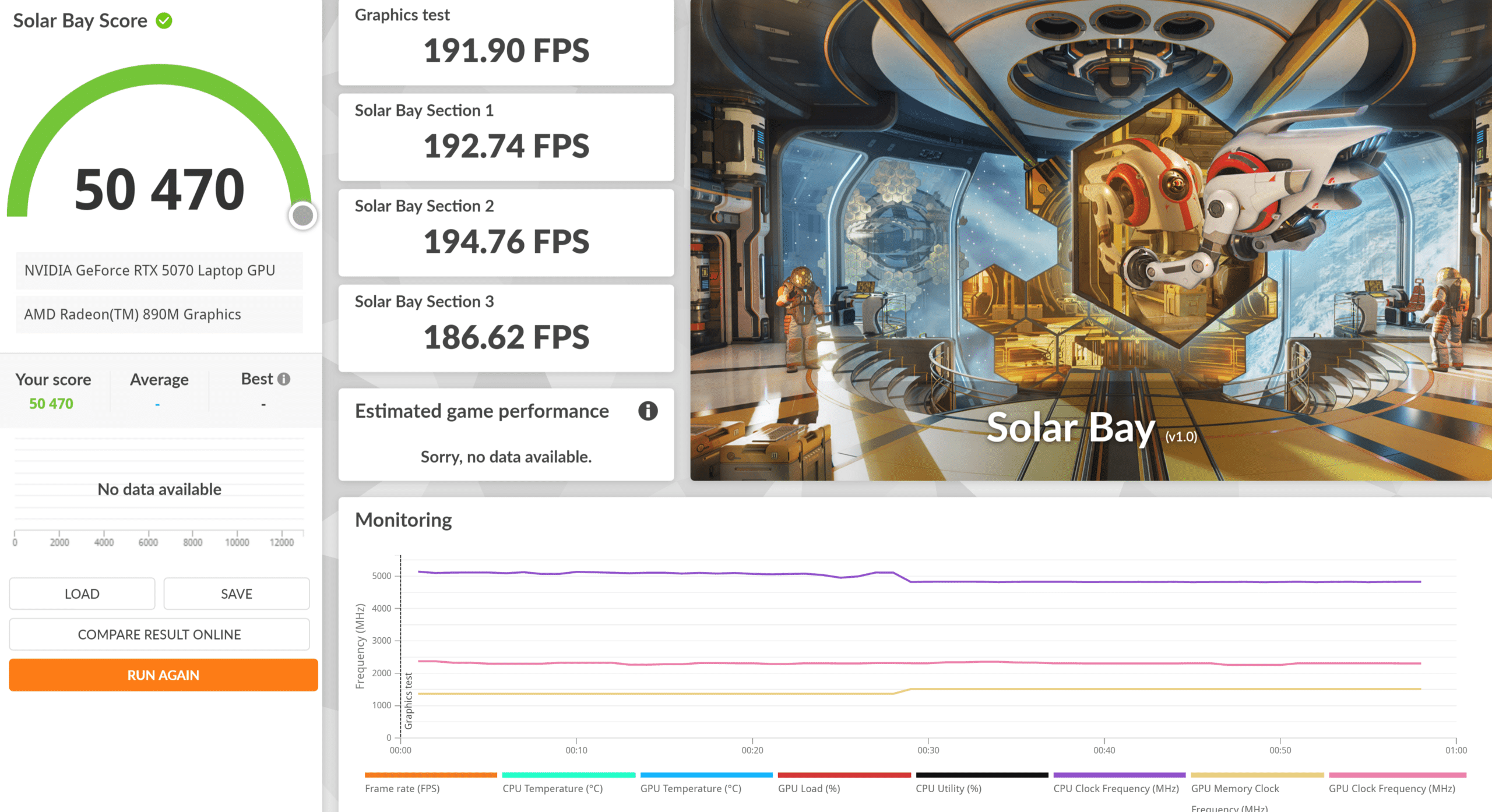Image resolution: width=1492 pixels, height=812 pixels.
Task: Select the AMD Radeon(TM) 890M Graphics entry
Action: pyautogui.click(x=159, y=315)
